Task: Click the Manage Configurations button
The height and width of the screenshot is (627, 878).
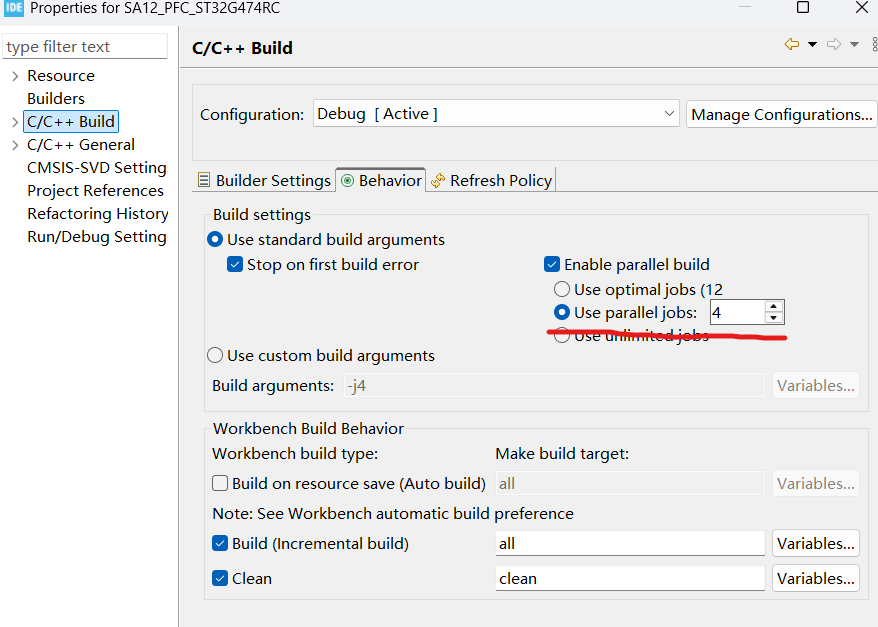Action: [781, 114]
